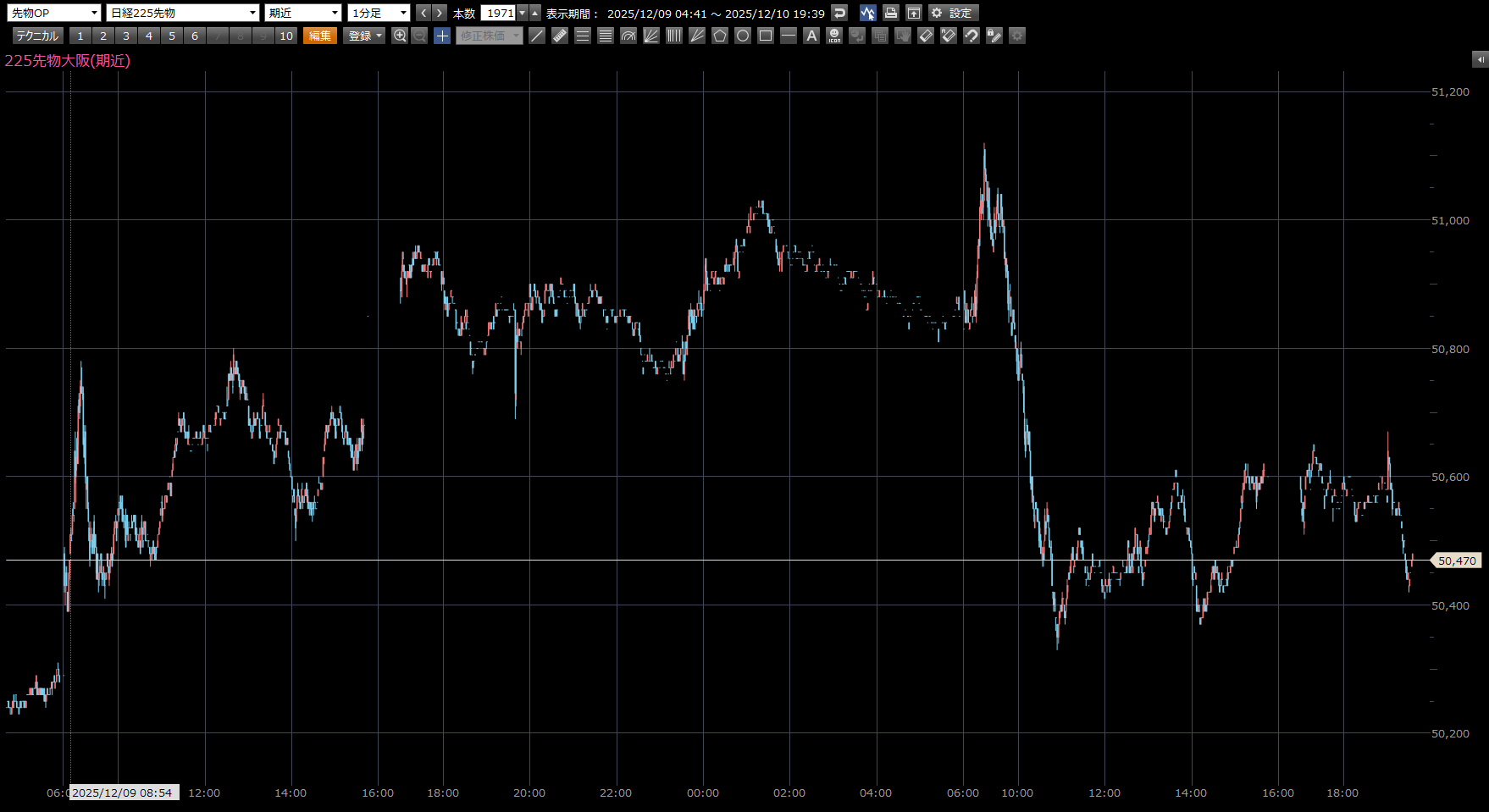Open 設定 settings
This screenshot has width=1489, height=812.
[x=953, y=13]
